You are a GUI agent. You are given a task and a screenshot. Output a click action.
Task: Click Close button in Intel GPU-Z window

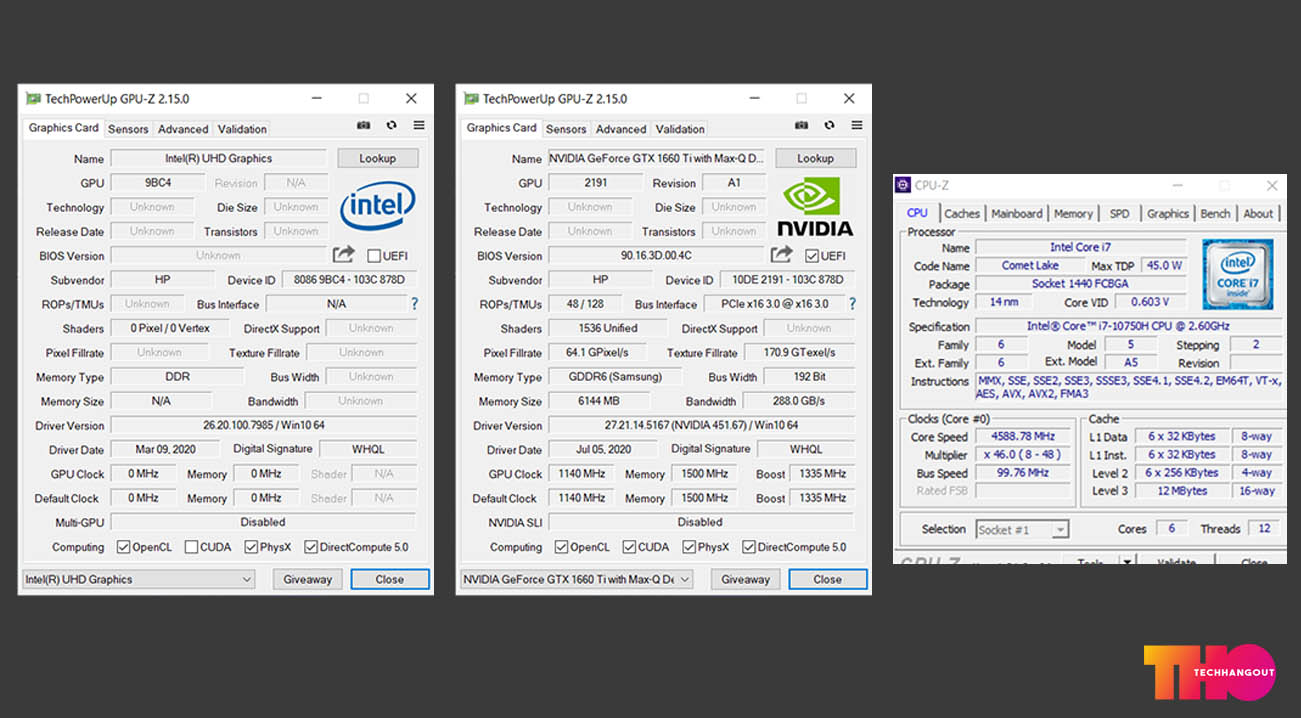(390, 579)
